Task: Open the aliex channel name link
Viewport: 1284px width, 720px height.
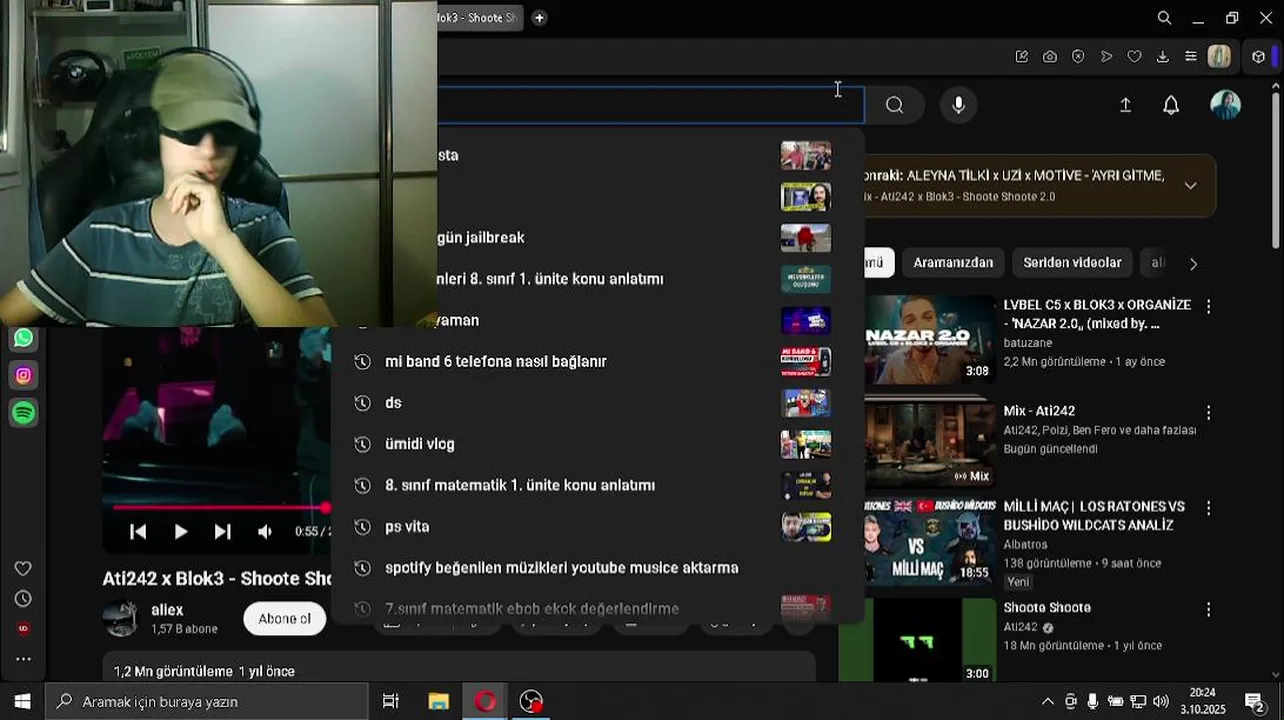Action: pos(167,610)
